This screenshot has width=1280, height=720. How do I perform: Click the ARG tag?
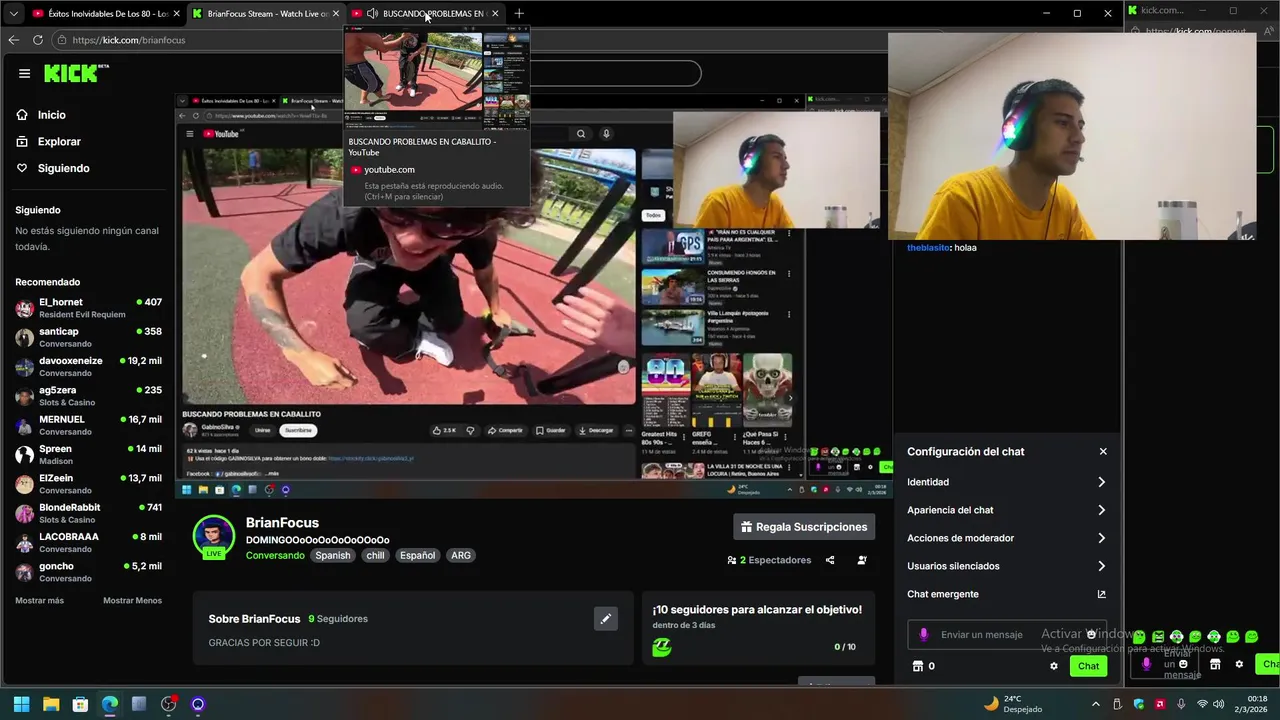point(461,555)
